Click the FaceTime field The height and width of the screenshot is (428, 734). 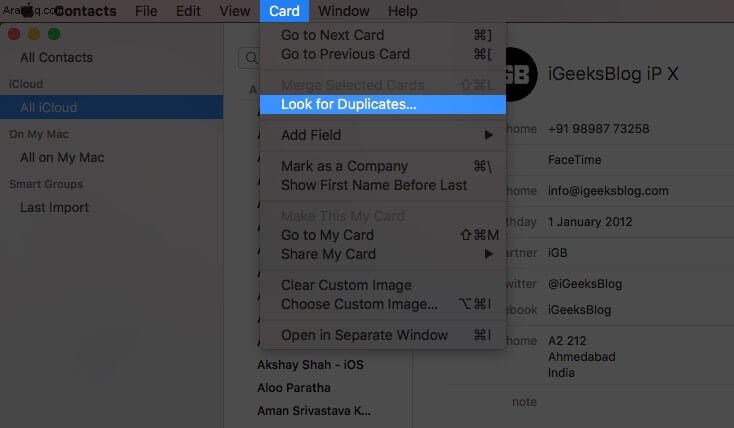coord(575,160)
